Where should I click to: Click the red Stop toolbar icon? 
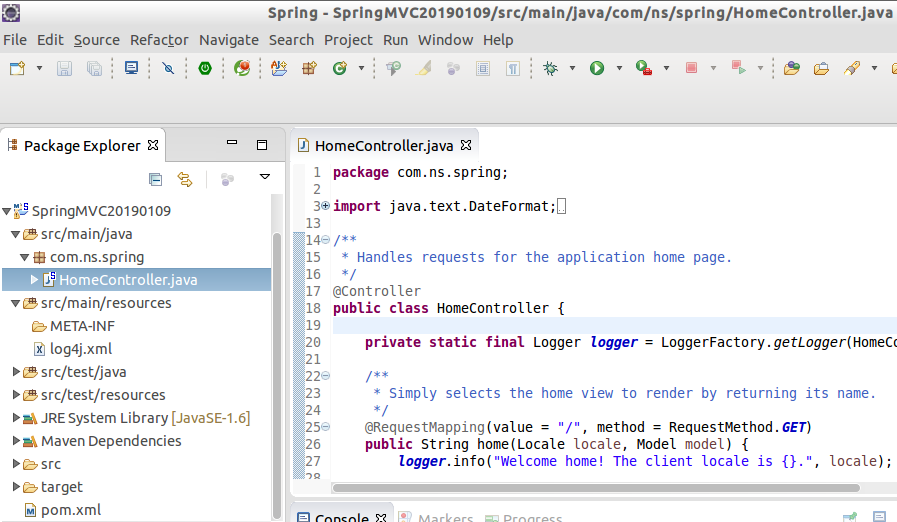691,68
